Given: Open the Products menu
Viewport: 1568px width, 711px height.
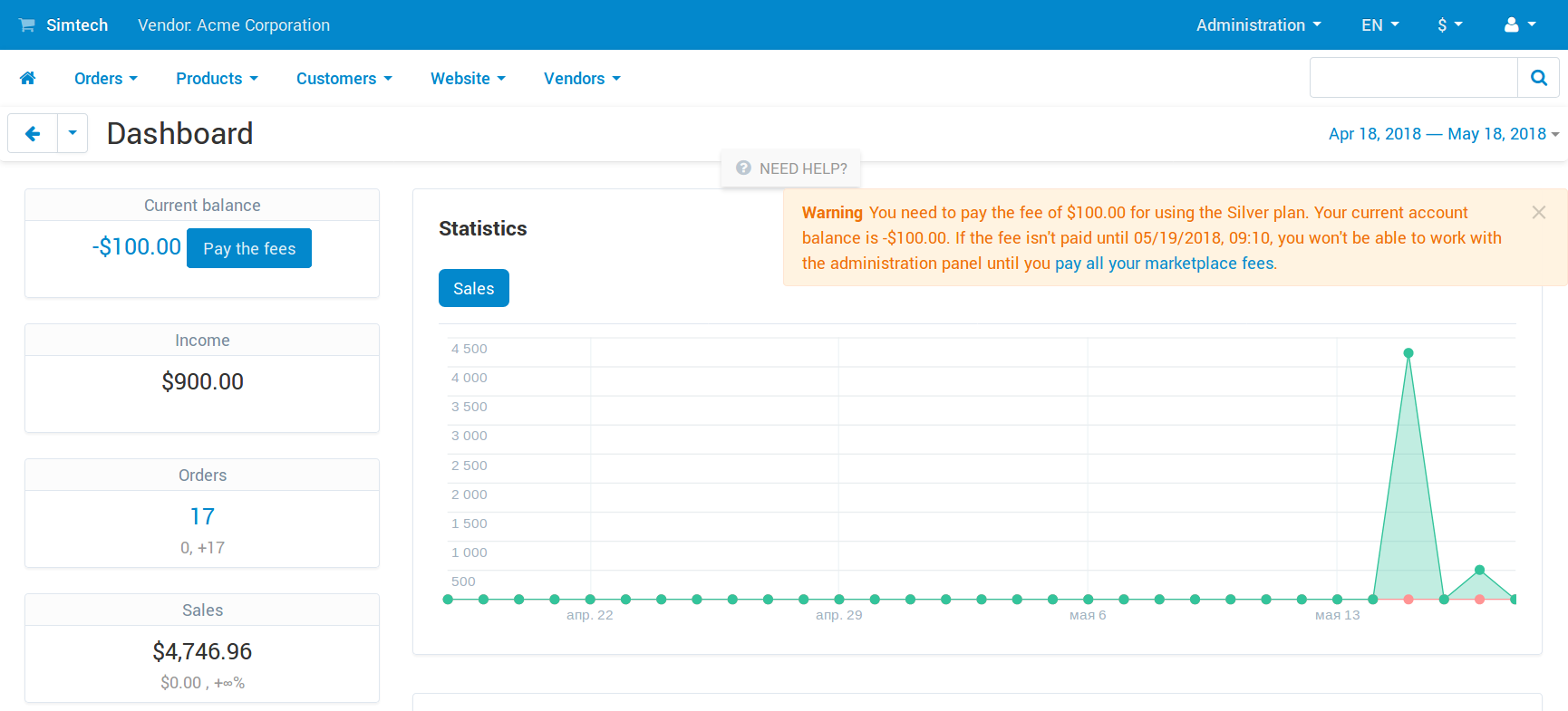Looking at the screenshot, I should (x=217, y=79).
